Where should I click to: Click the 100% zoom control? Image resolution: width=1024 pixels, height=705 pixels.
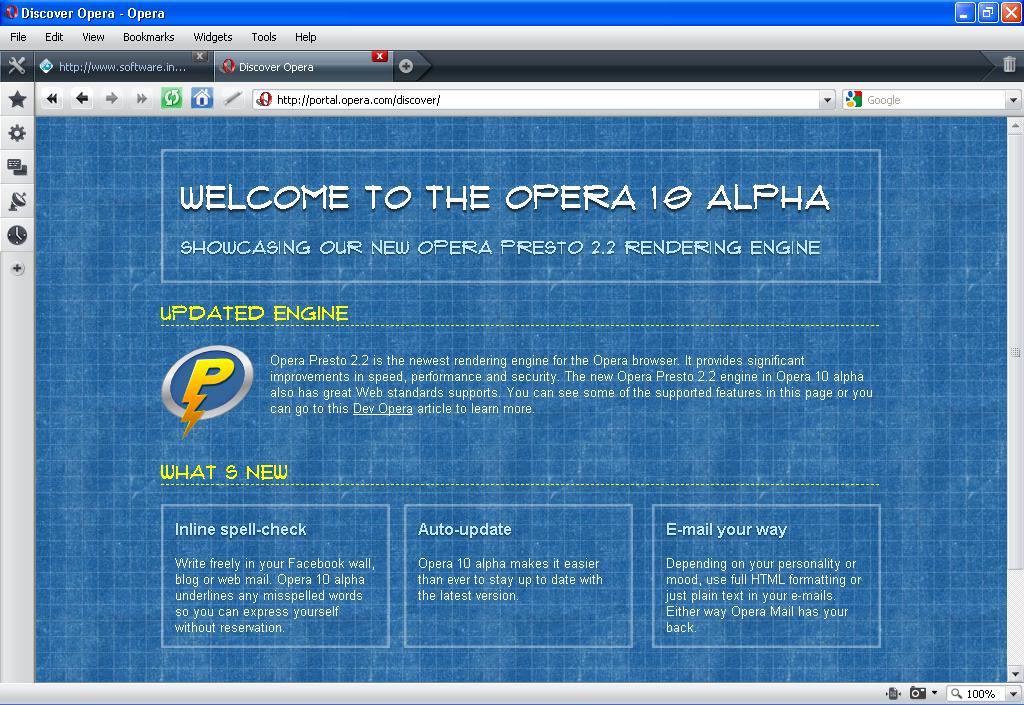tap(980, 693)
